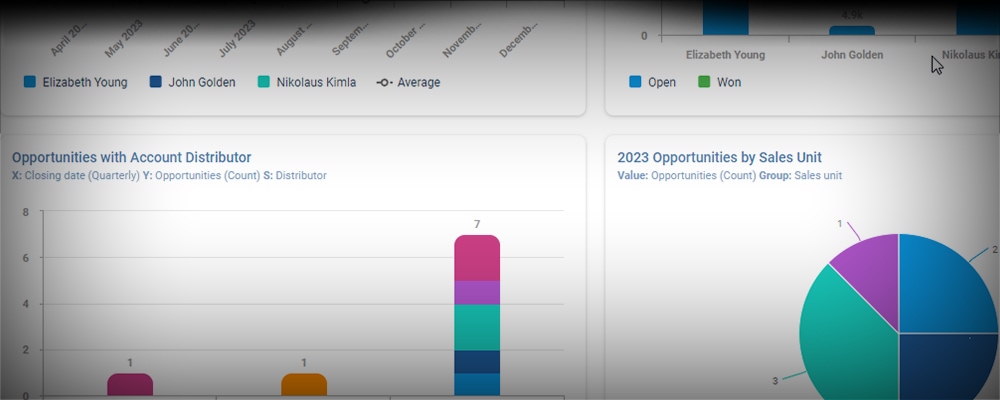Toggle the Open legend entry
Image resolution: width=1000 pixels, height=400 pixels.
[652, 82]
